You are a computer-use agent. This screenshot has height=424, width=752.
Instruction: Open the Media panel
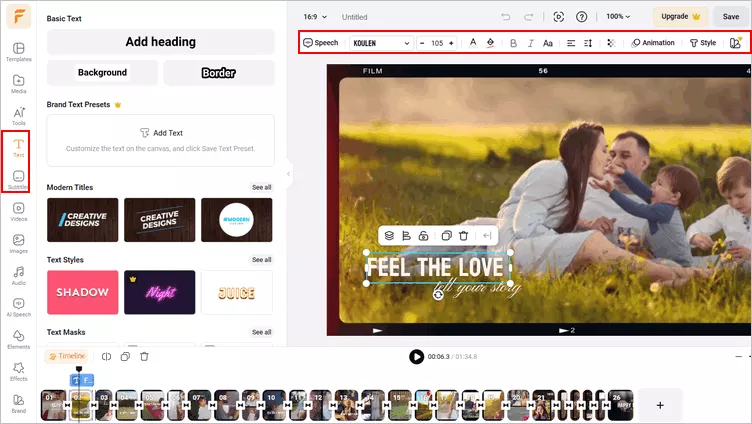[x=19, y=84]
